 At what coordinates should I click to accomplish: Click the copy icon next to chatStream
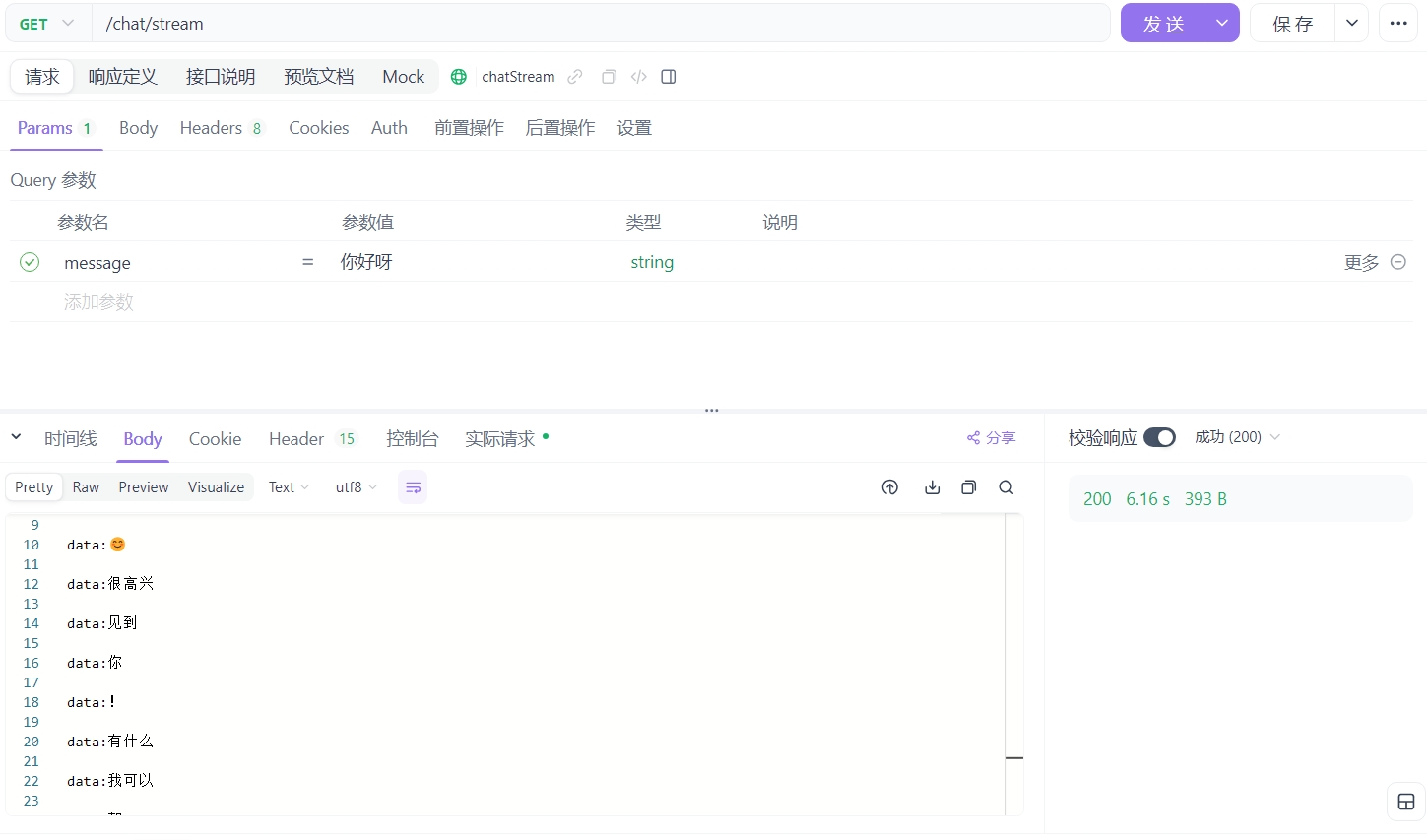609,76
